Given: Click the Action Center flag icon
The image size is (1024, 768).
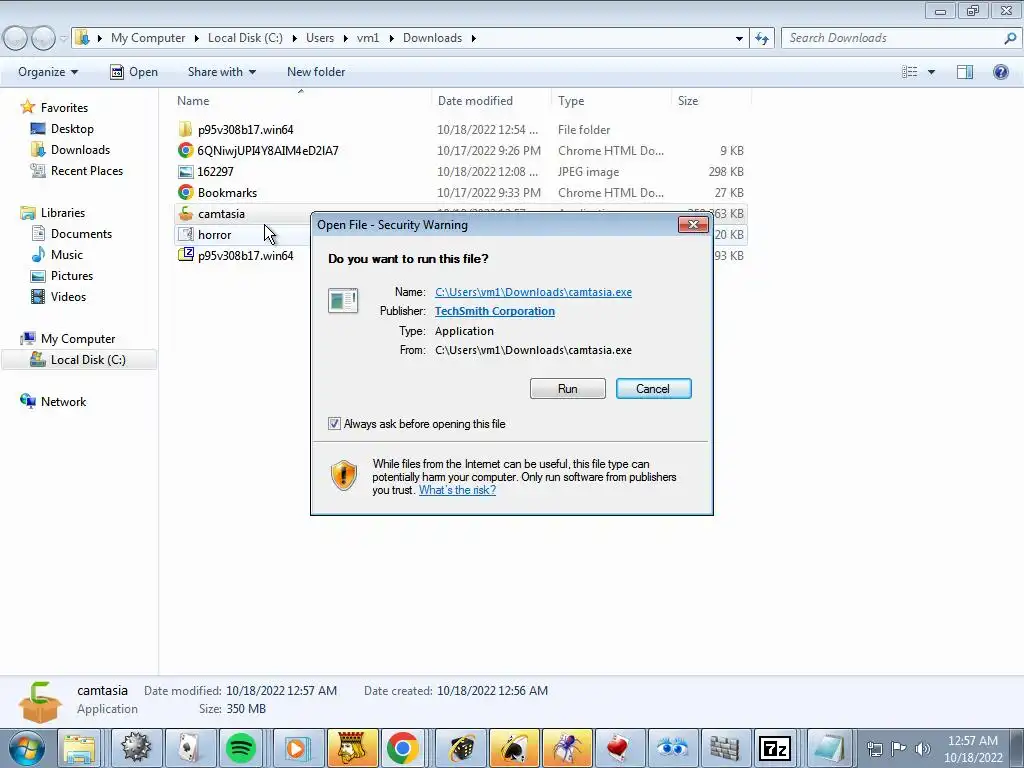Looking at the screenshot, I should point(899,748).
